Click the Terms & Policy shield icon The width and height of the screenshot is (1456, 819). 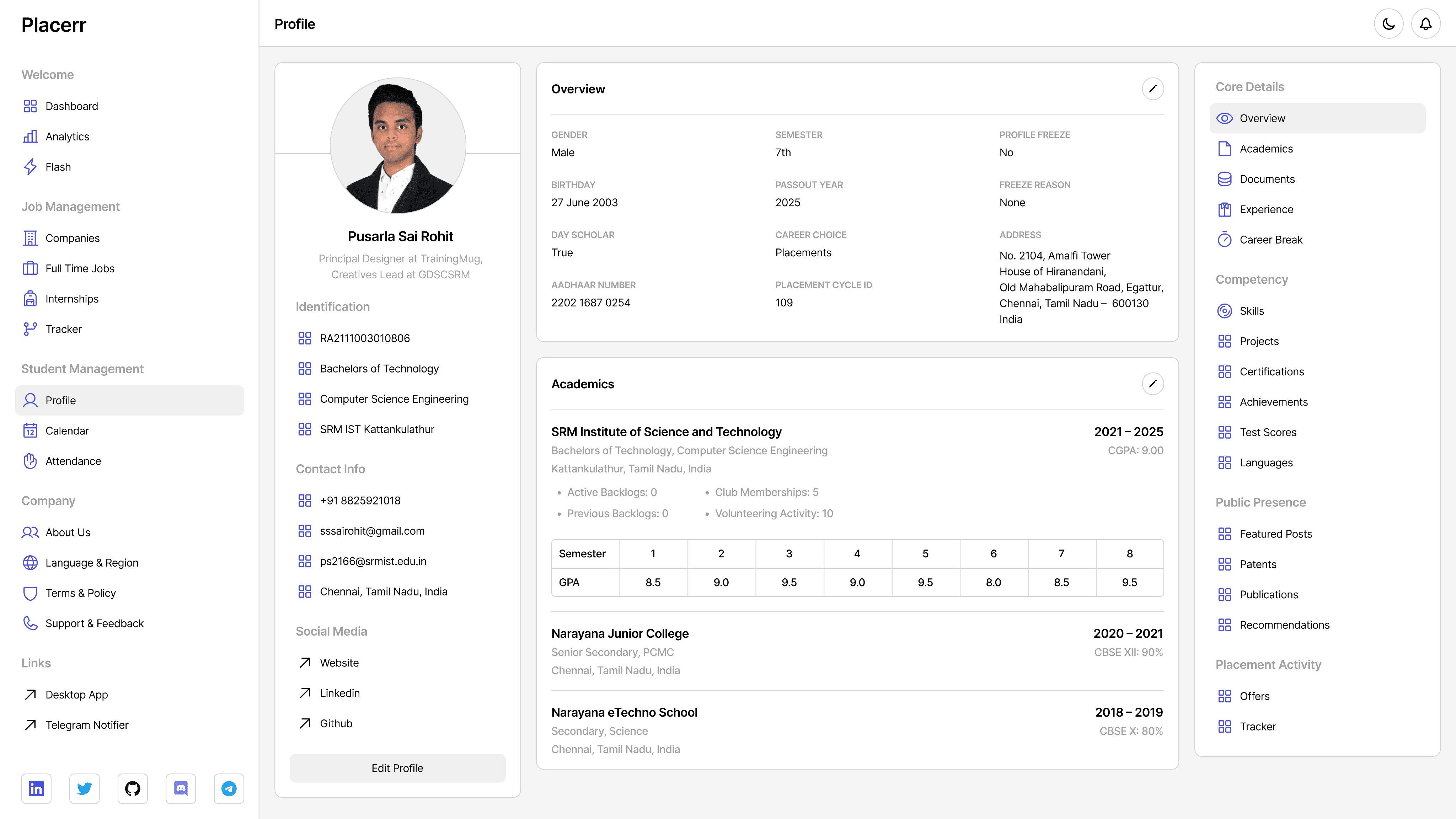click(x=30, y=593)
